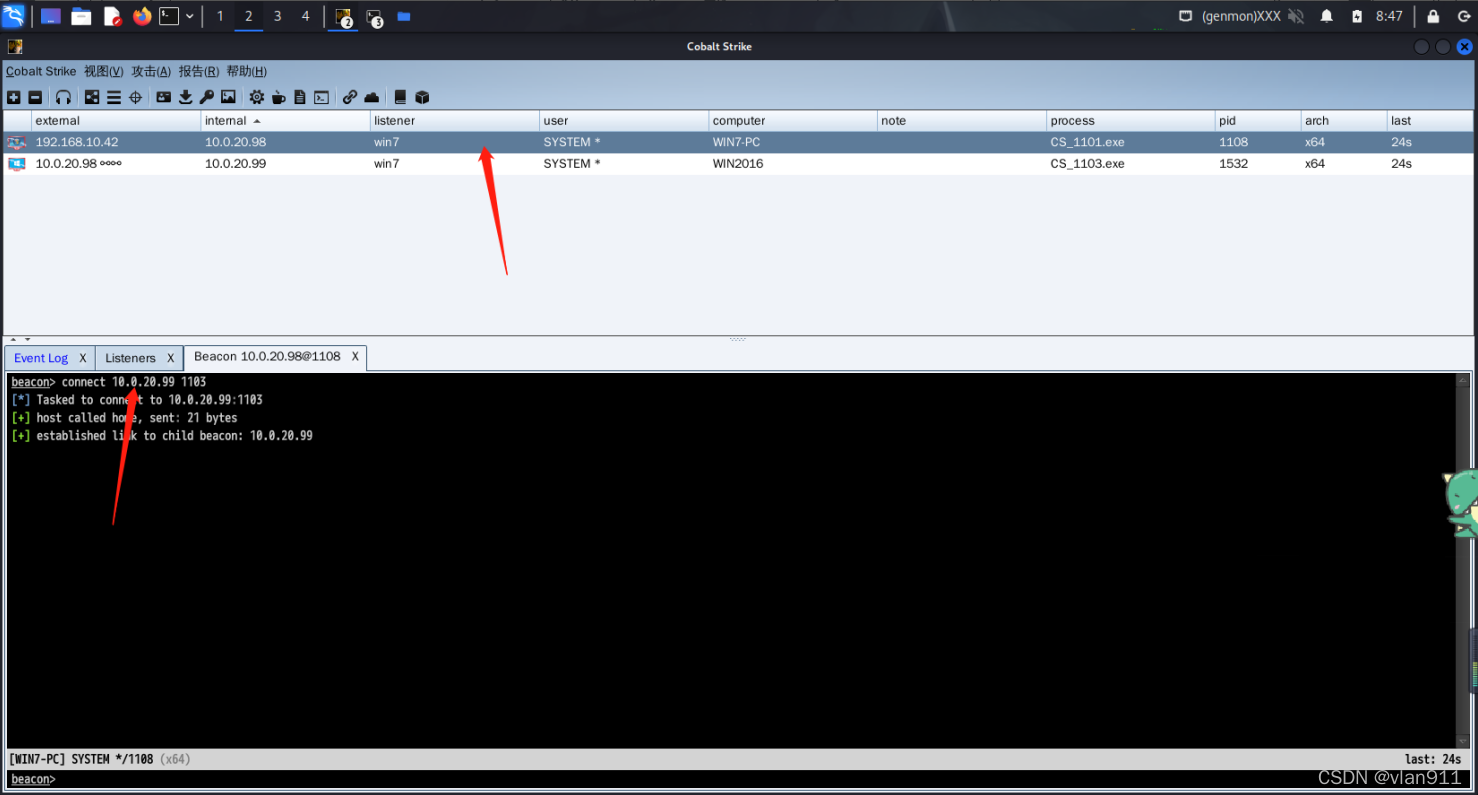Viewport: 1478px width, 795px height.
Task: Sort by the computer column header
Action: tap(793, 121)
